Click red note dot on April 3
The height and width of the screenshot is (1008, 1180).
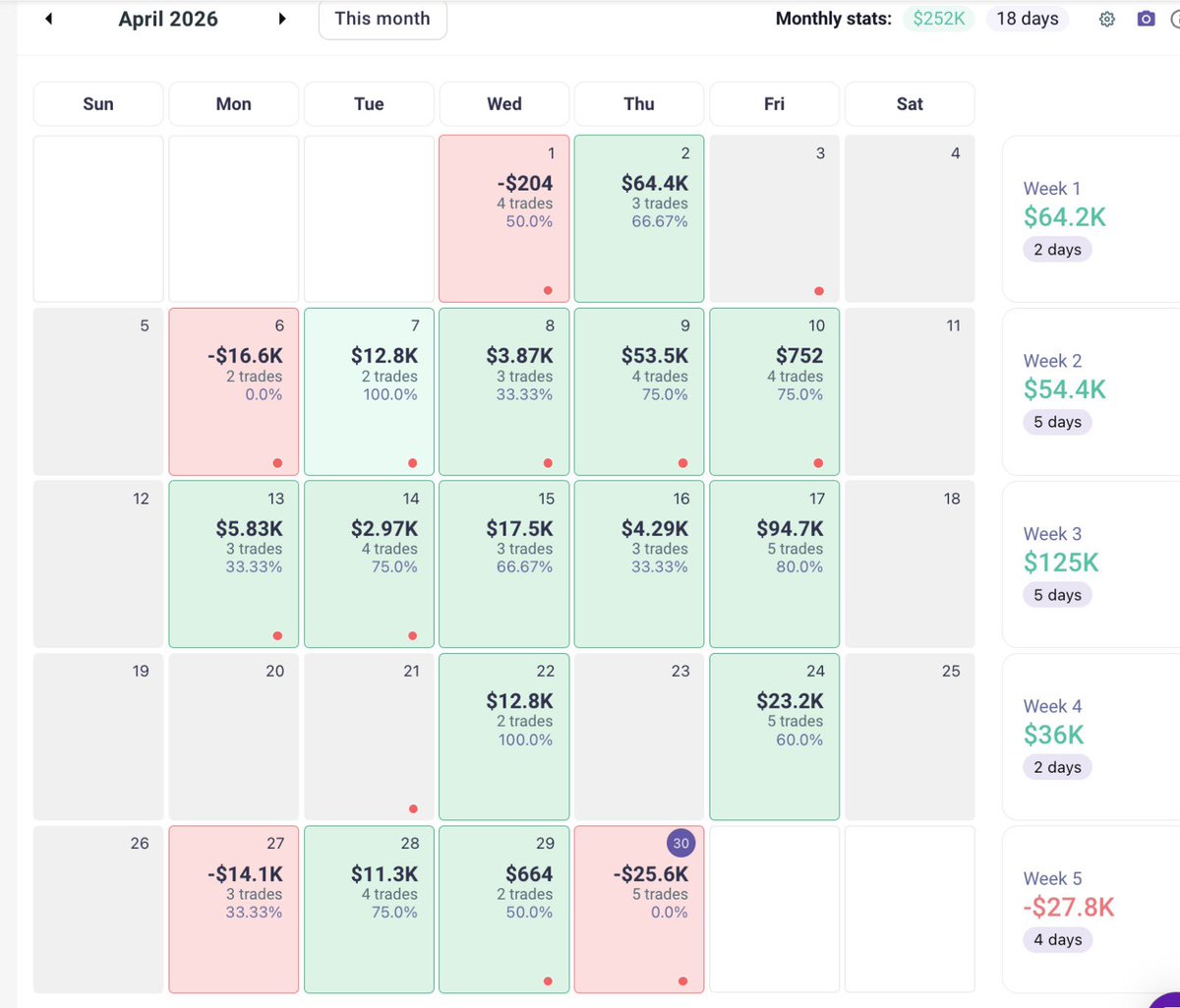pyautogui.click(x=819, y=290)
